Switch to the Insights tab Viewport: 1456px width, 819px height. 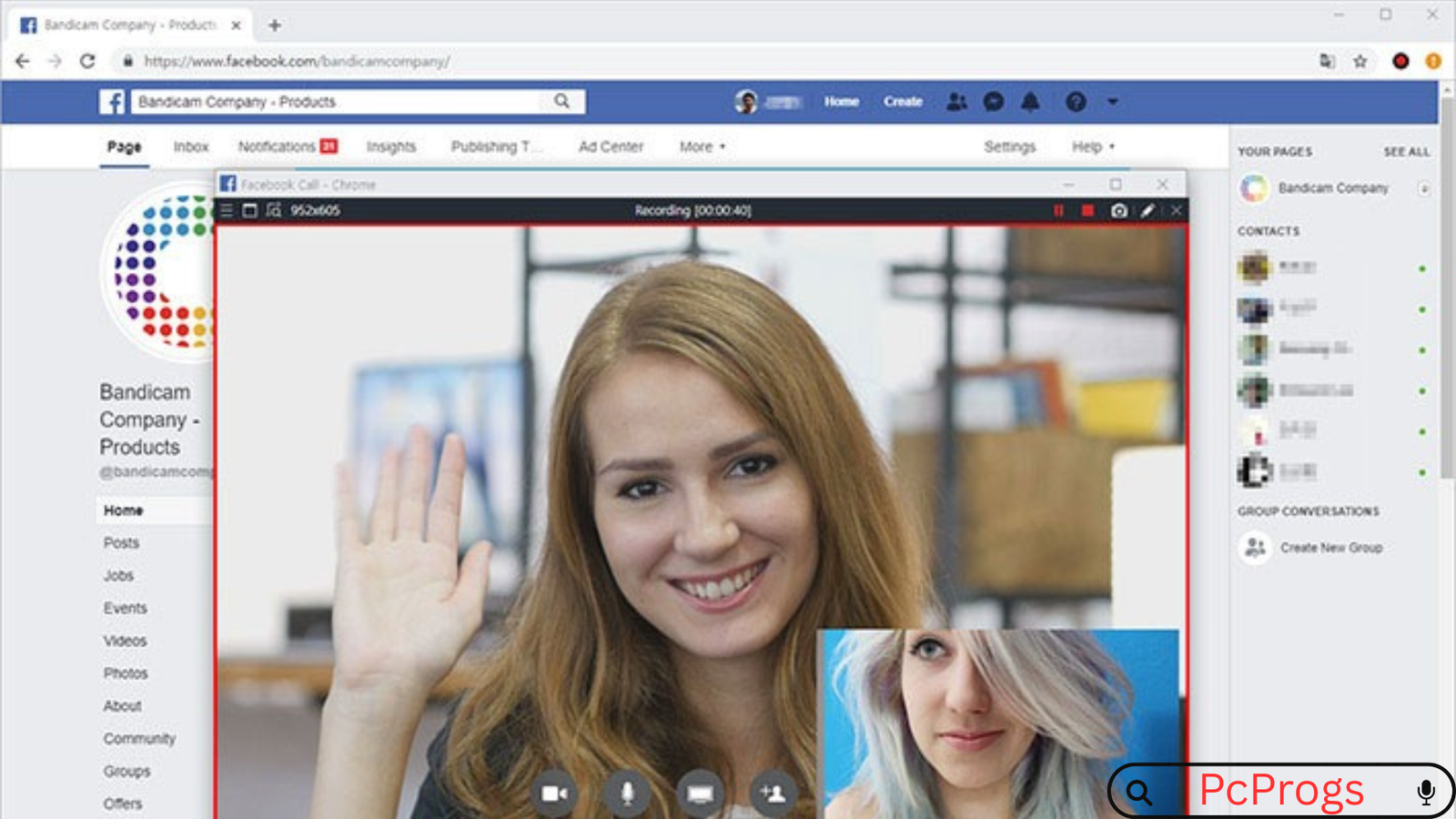click(x=391, y=147)
